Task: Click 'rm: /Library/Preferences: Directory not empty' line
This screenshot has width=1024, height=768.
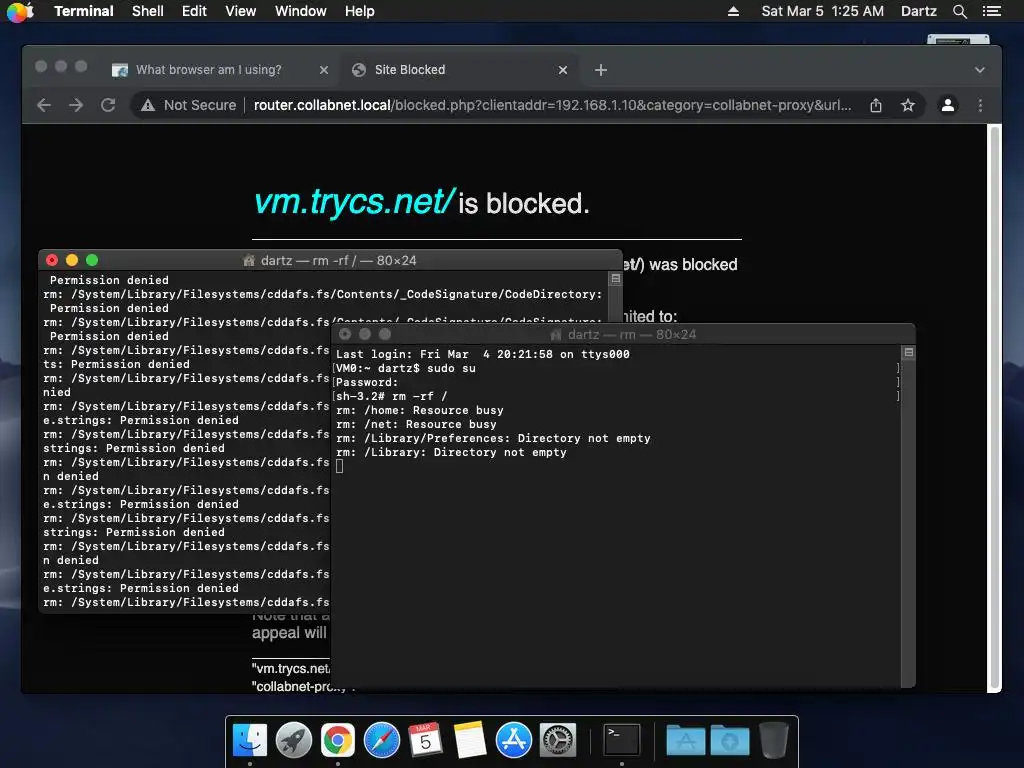Action: click(493, 438)
